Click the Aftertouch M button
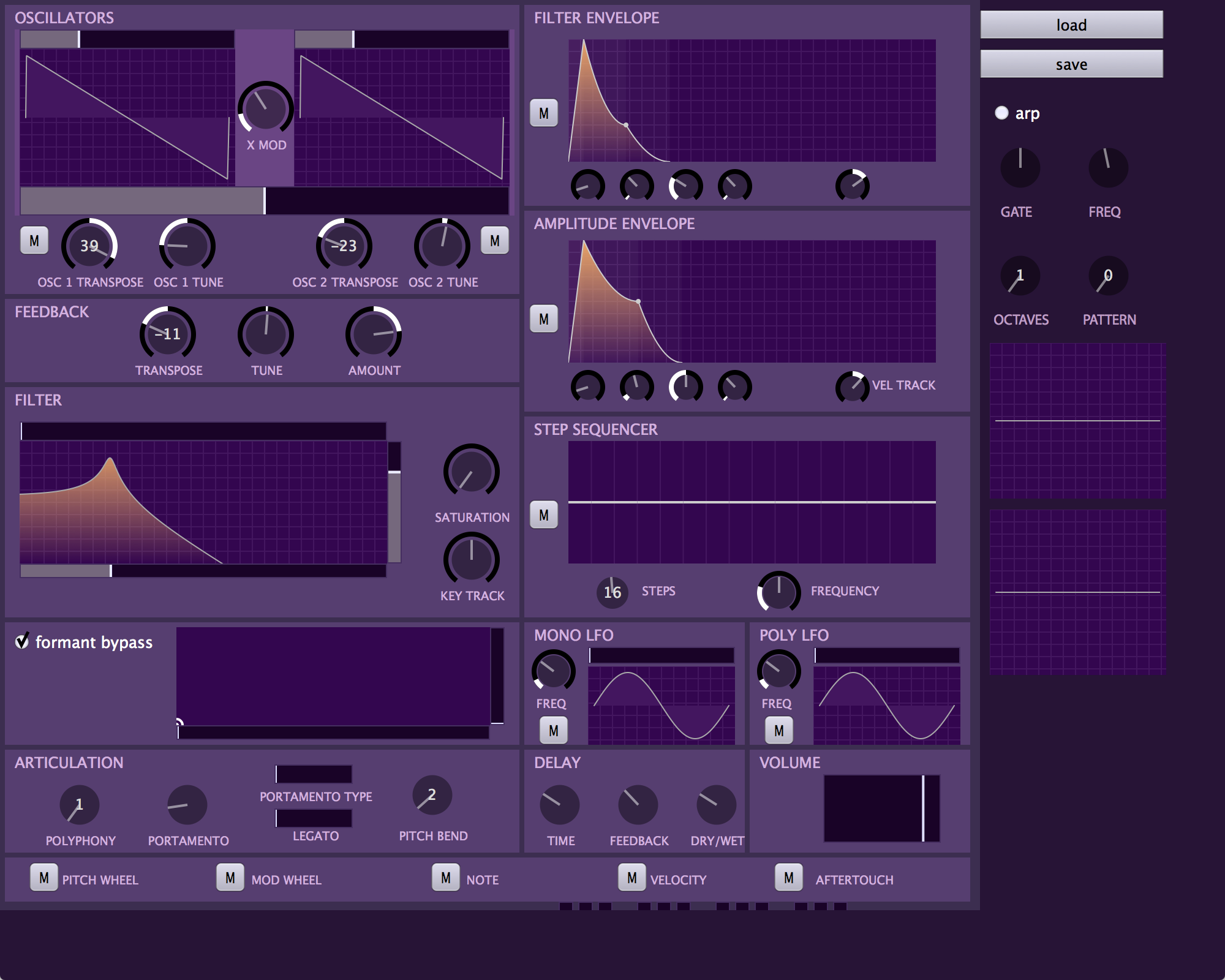Screen dimensions: 1225x980 click(x=789, y=877)
